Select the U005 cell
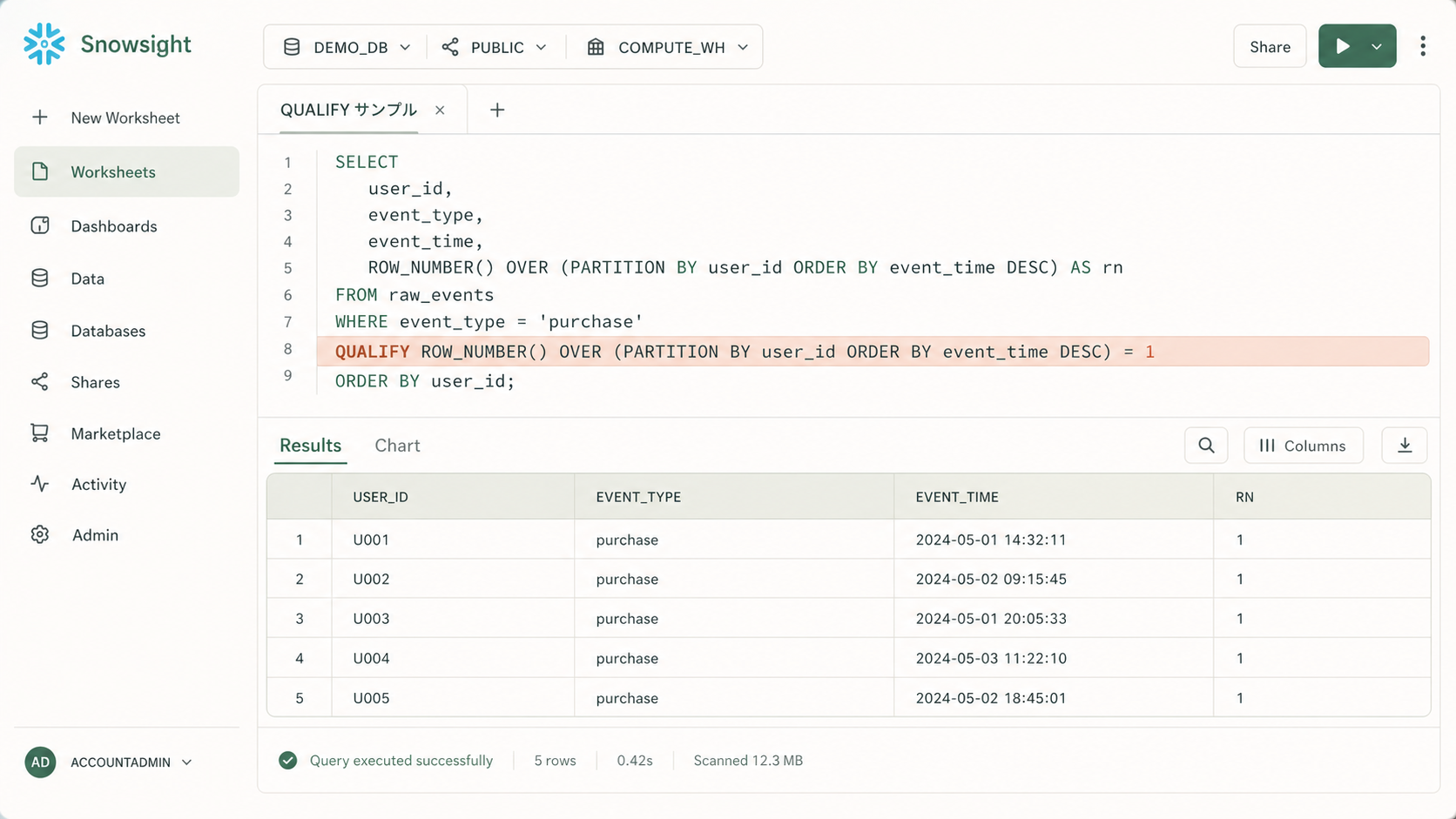Viewport: 1456px width, 819px height. point(453,698)
